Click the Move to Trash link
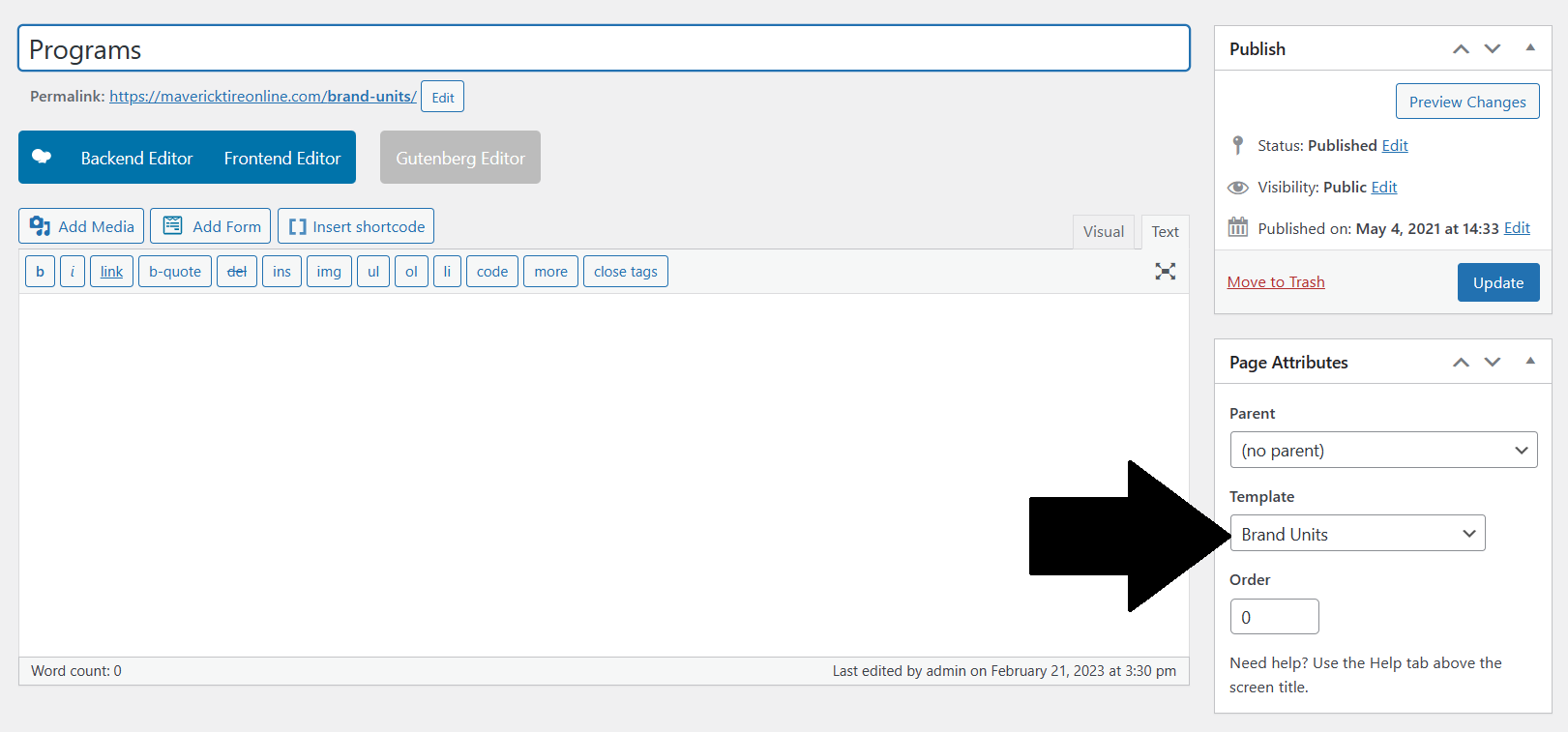1568x732 pixels. coord(1275,282)
